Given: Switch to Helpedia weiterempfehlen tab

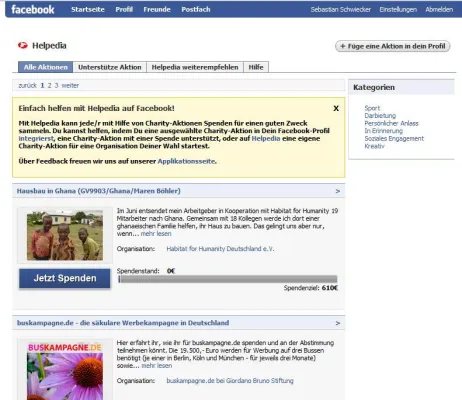Looking at the screenshot, I should click(195, 67).
